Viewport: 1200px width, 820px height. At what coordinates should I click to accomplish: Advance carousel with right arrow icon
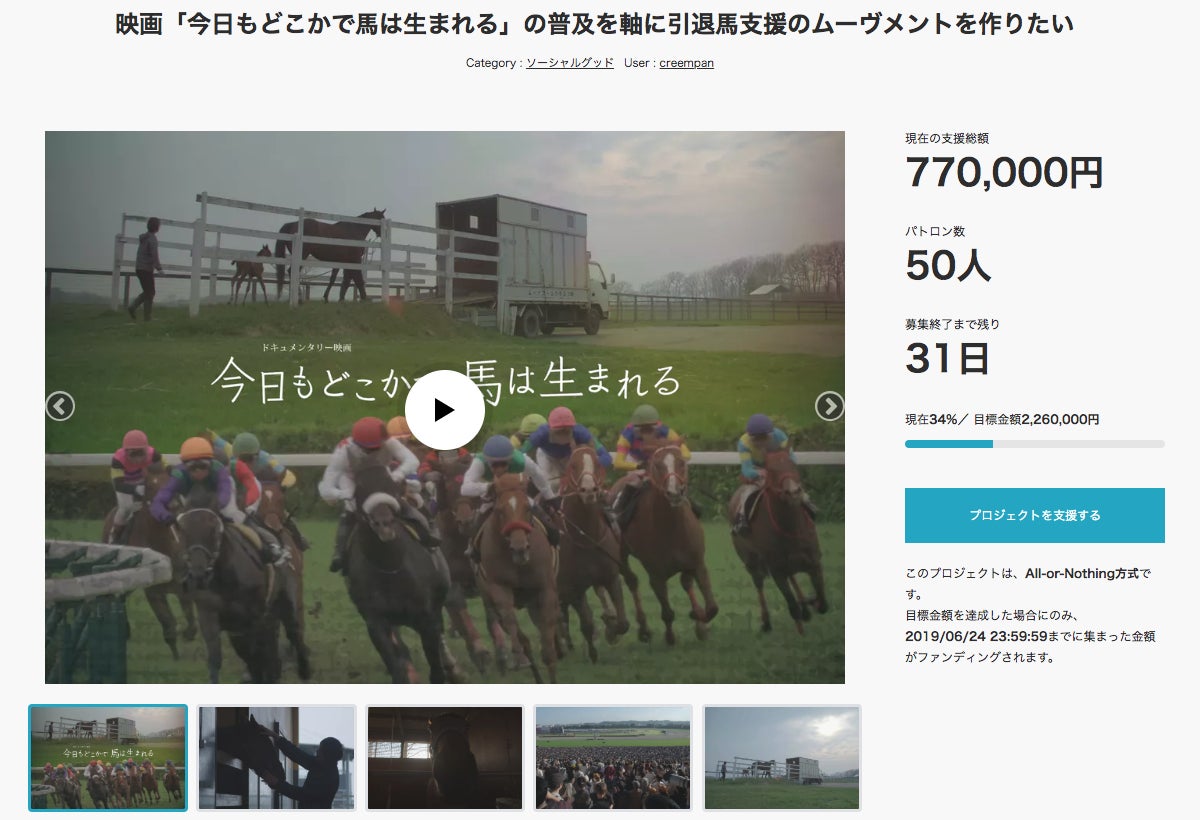point(829,406)
